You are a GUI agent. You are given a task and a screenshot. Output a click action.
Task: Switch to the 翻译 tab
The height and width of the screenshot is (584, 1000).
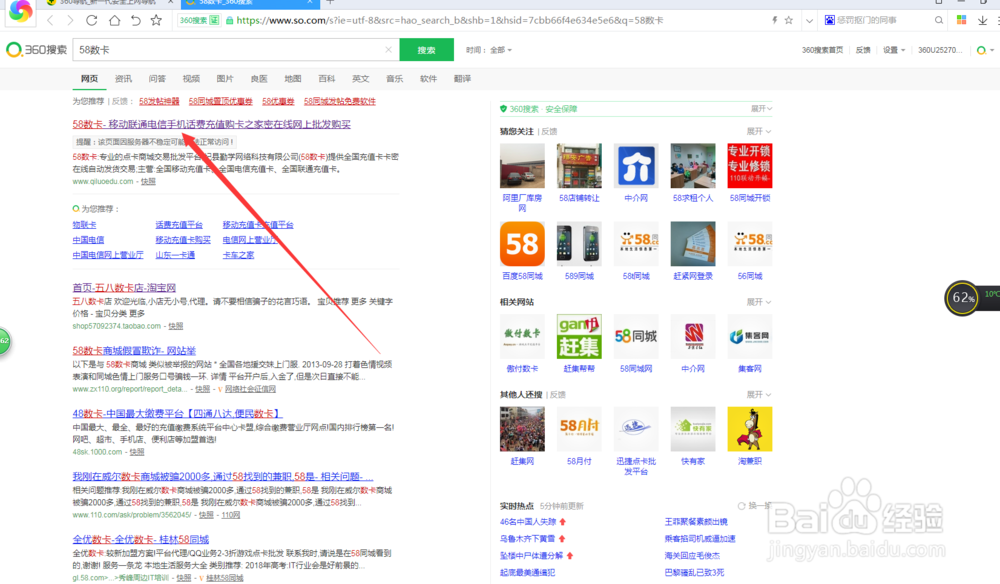(x=462, y=78)
